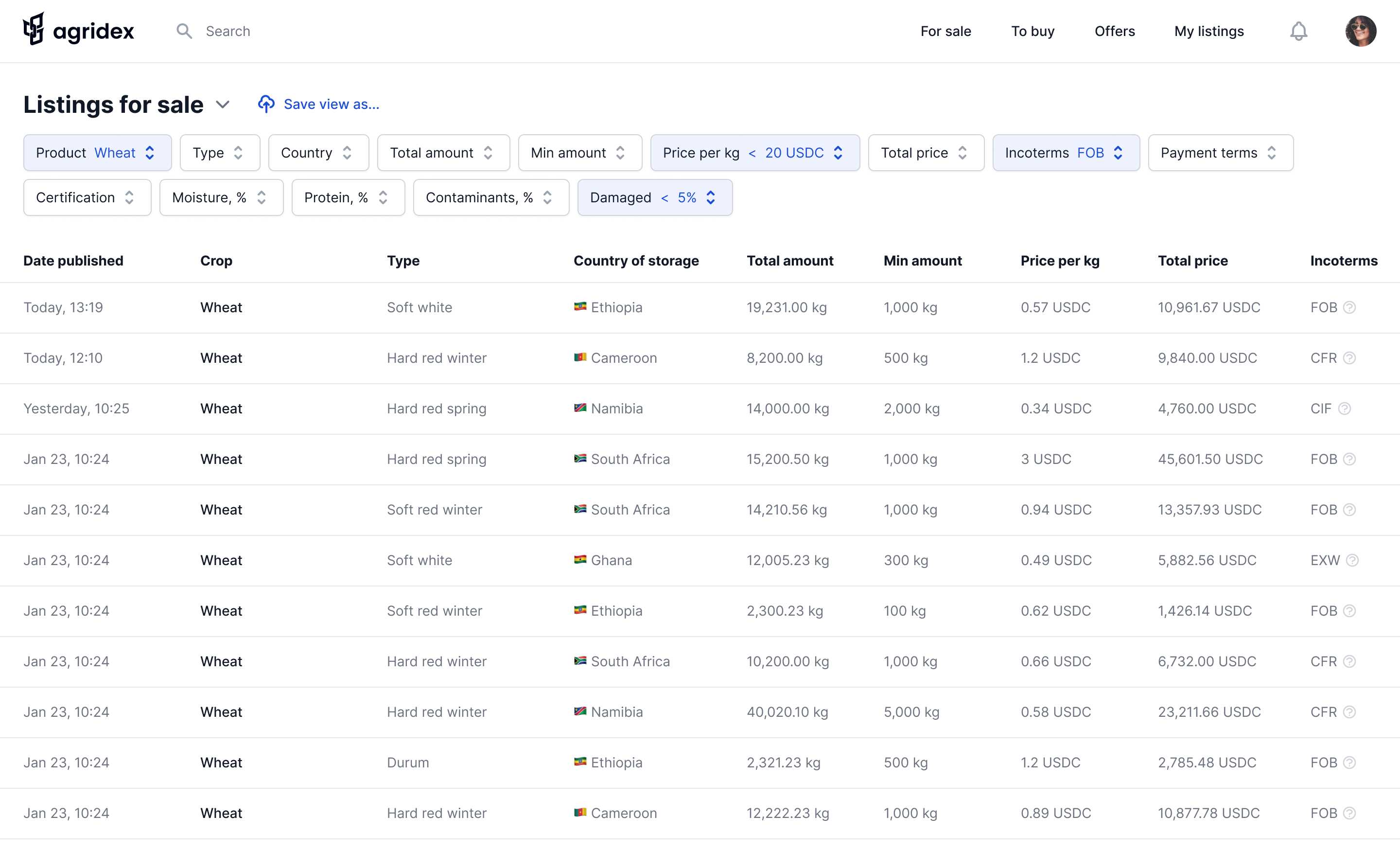Open the Certification filter dropdown
This screenshot has width=1400, height=852.
[87, 198]
